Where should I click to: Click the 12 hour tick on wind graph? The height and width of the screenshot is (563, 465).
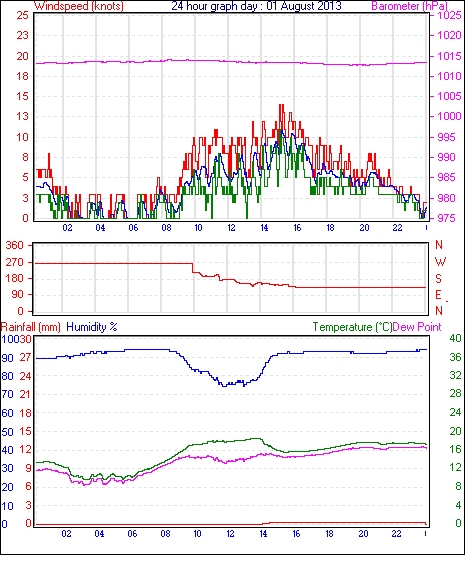tap(231, 228)
